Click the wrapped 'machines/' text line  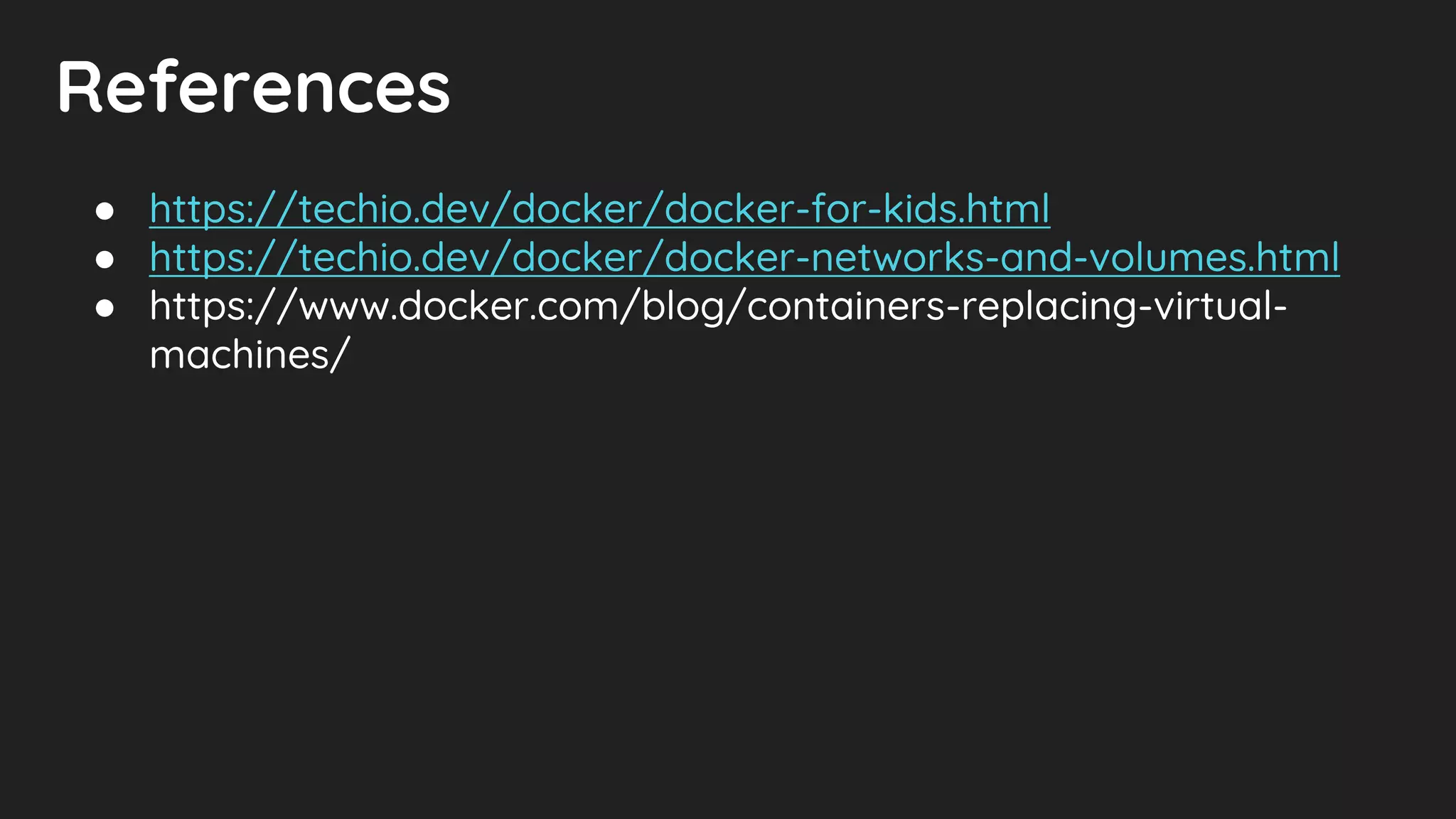coord(250,354)
